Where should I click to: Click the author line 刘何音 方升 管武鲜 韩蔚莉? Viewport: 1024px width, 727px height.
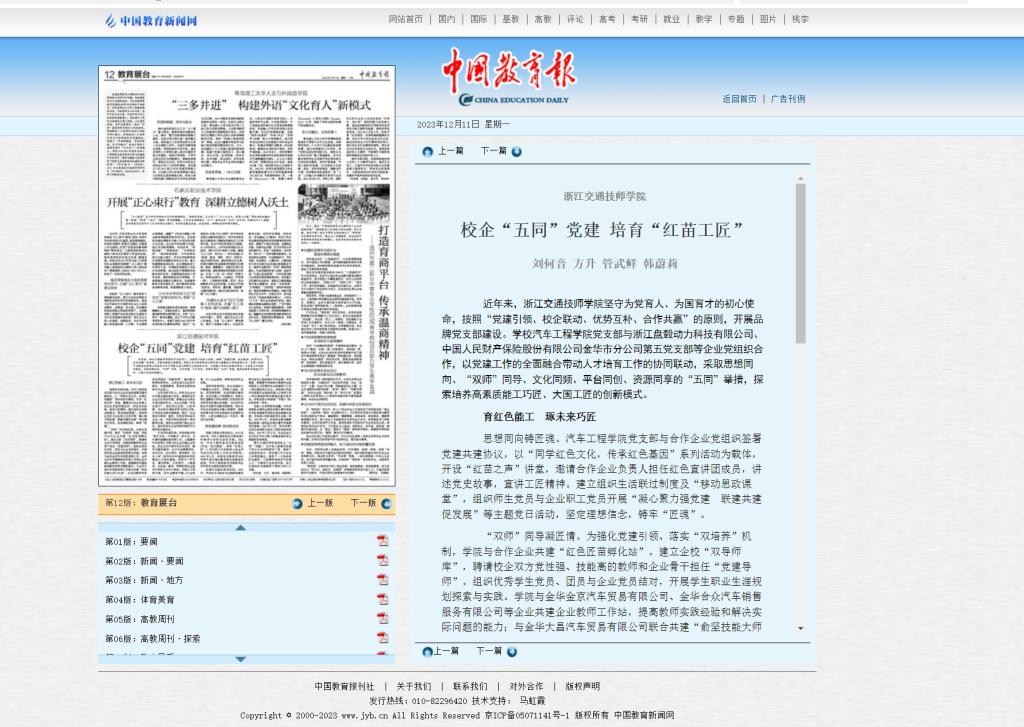(605, 264)
